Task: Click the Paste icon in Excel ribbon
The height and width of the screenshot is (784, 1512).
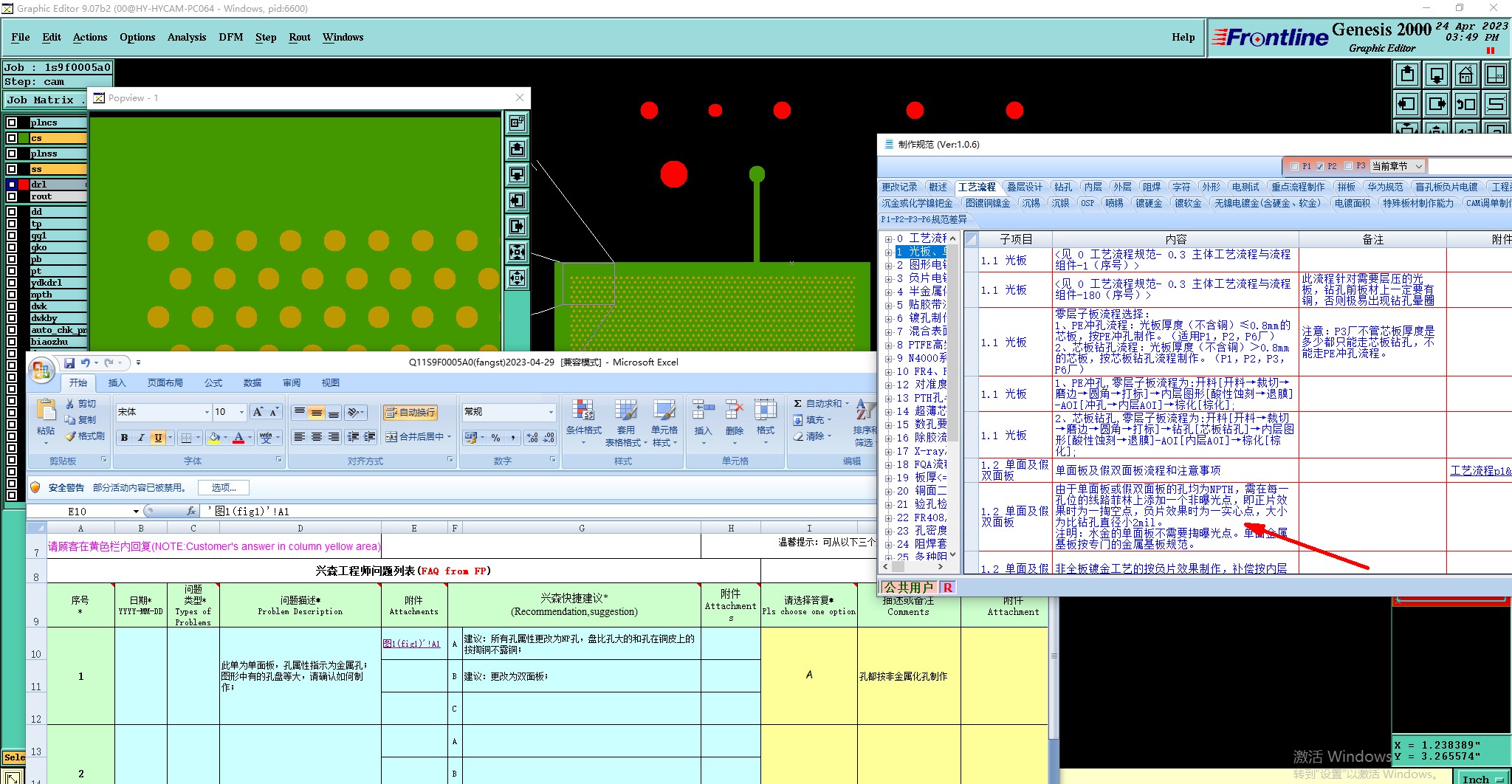Action: click(46, 410)
